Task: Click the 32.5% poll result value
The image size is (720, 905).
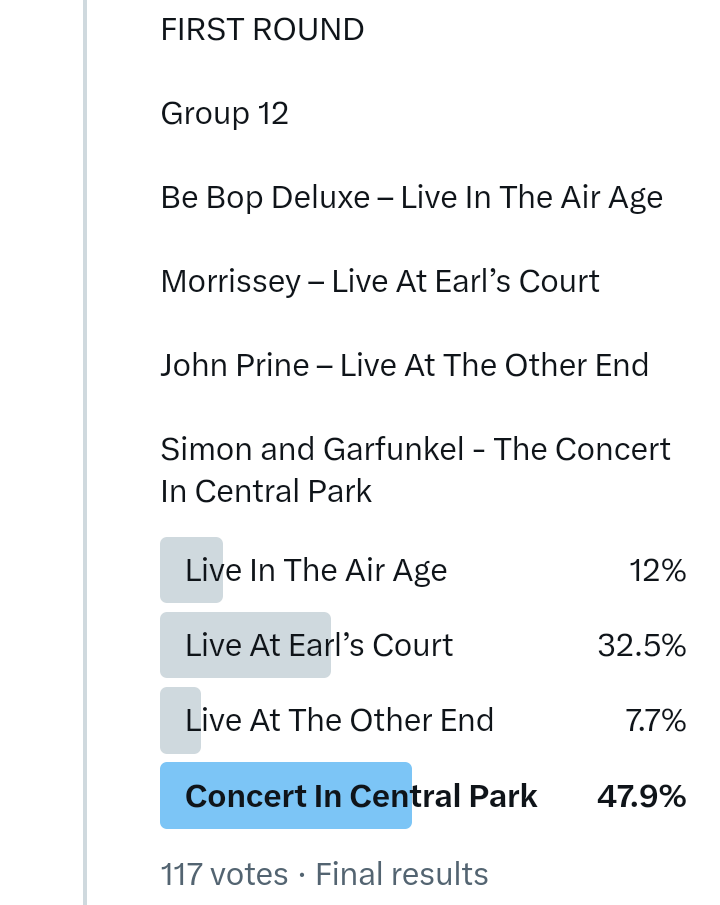Action: coord(641,645)
